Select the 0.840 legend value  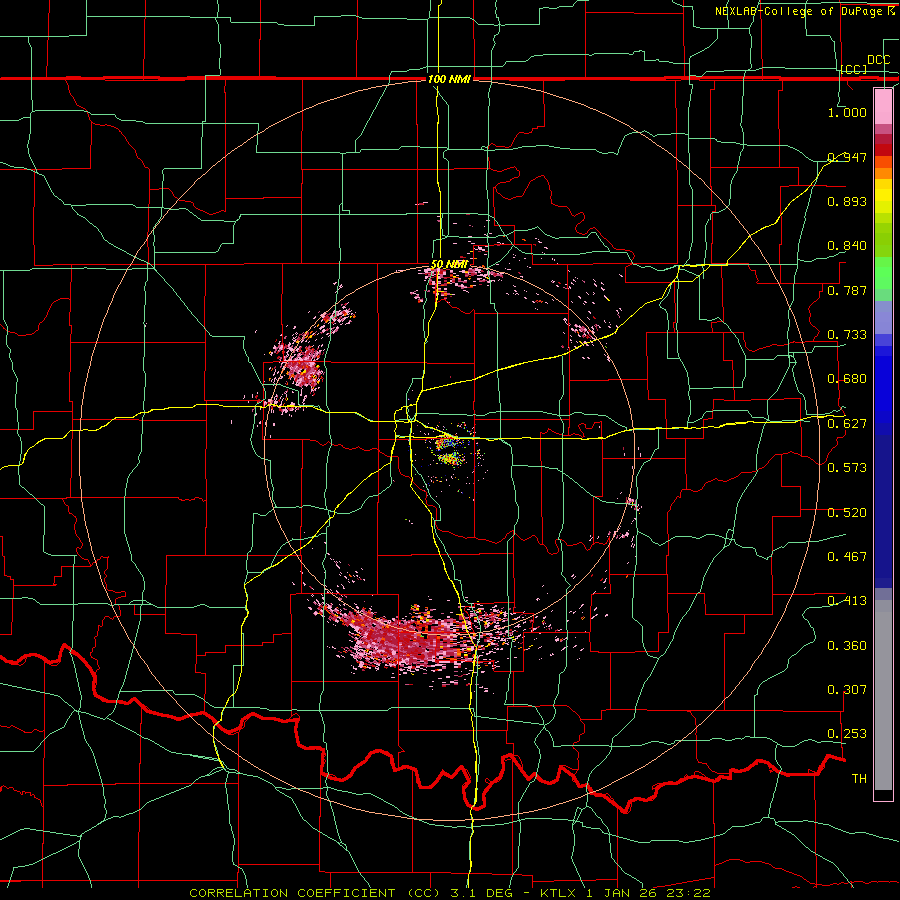point(847,246)
